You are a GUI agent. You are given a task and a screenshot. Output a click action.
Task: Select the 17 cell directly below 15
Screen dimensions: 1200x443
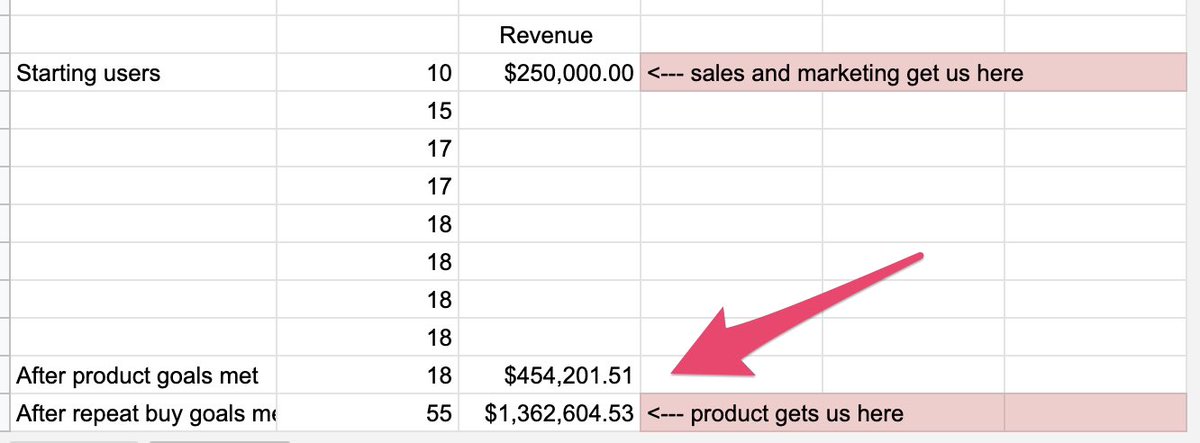(367, 149)
